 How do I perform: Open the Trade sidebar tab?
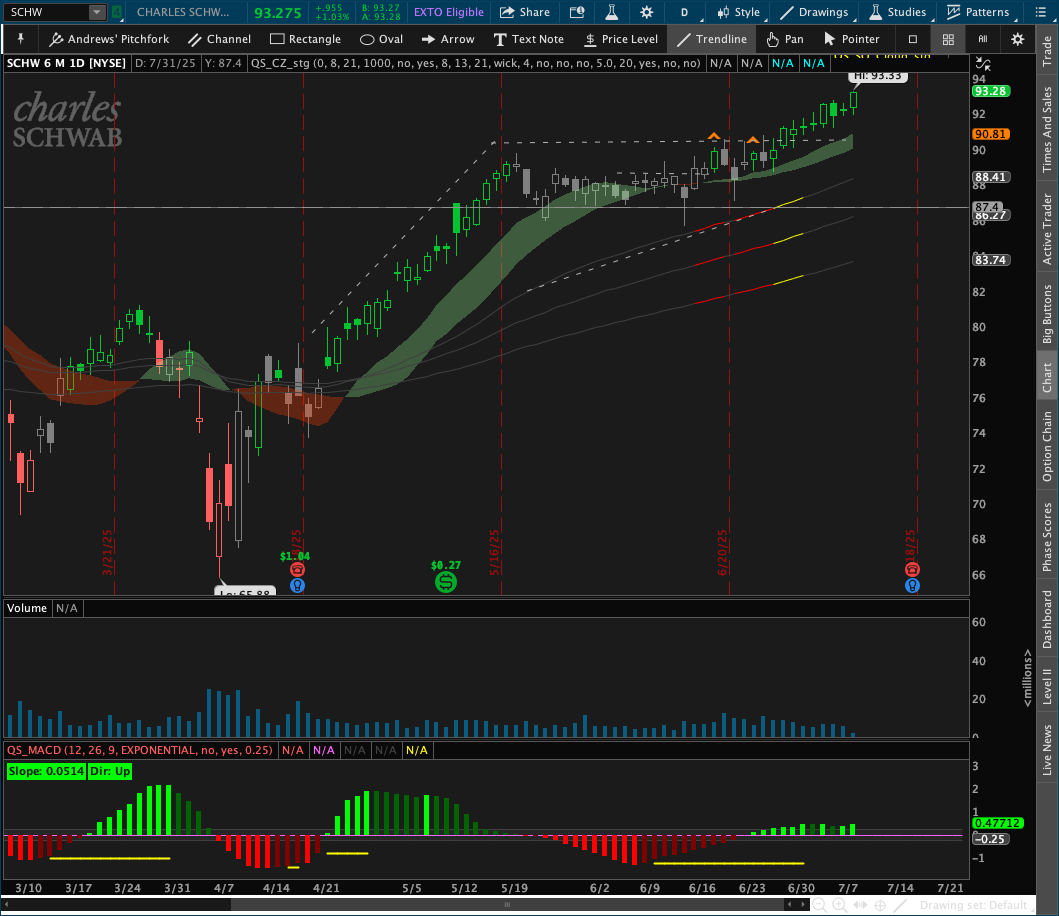(1048, 51)
